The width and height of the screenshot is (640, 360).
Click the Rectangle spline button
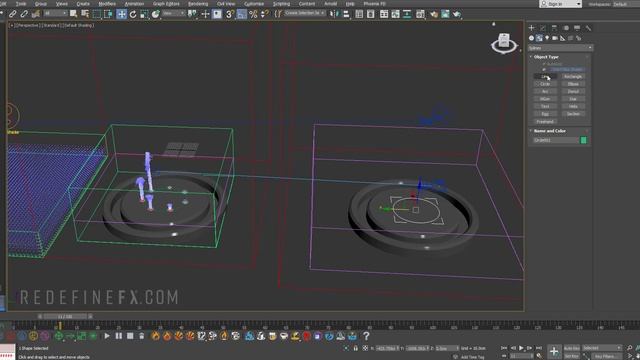click(x=573, y=76)
